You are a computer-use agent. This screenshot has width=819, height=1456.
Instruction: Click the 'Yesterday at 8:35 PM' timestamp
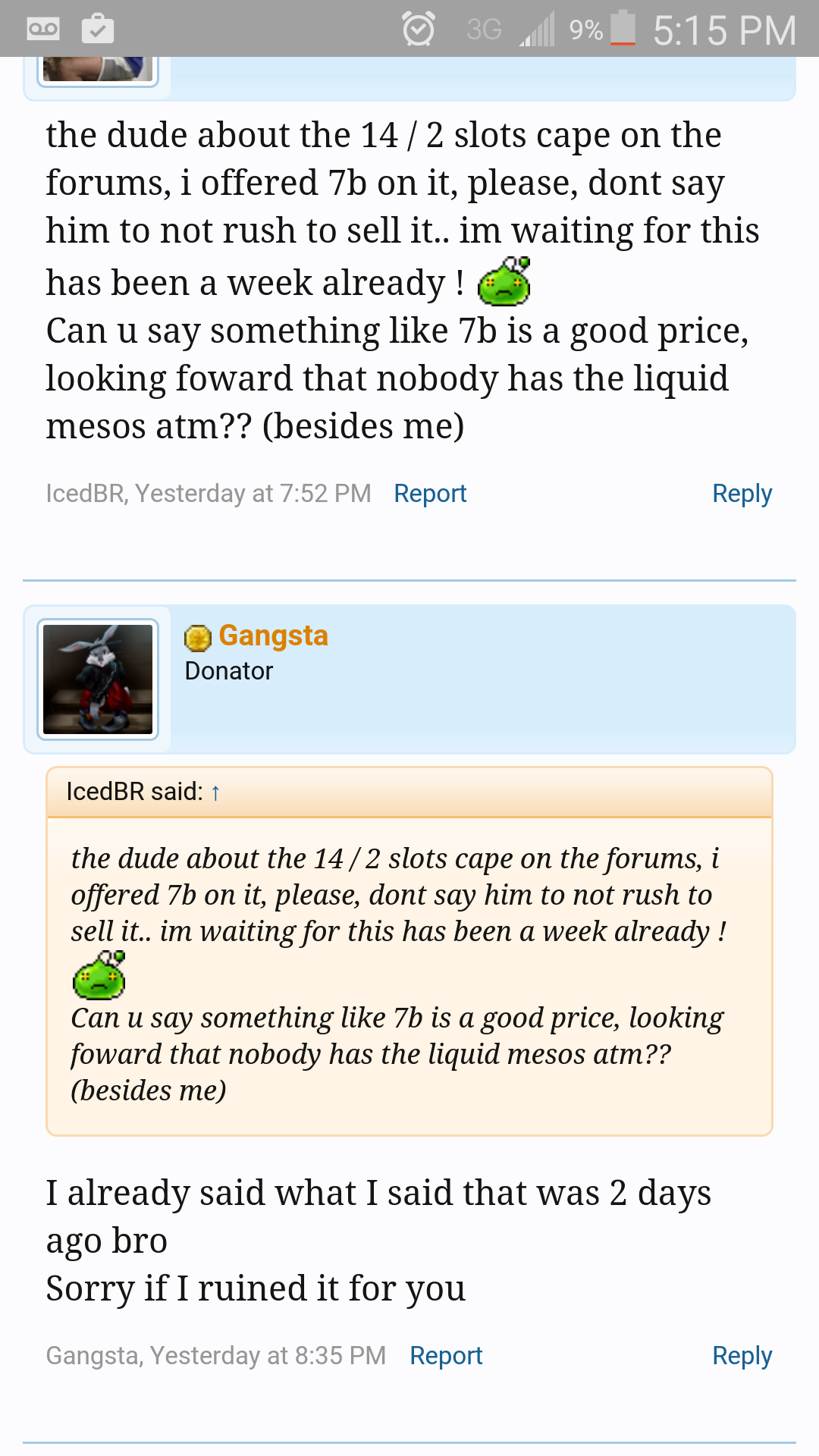coord(268,1356)
